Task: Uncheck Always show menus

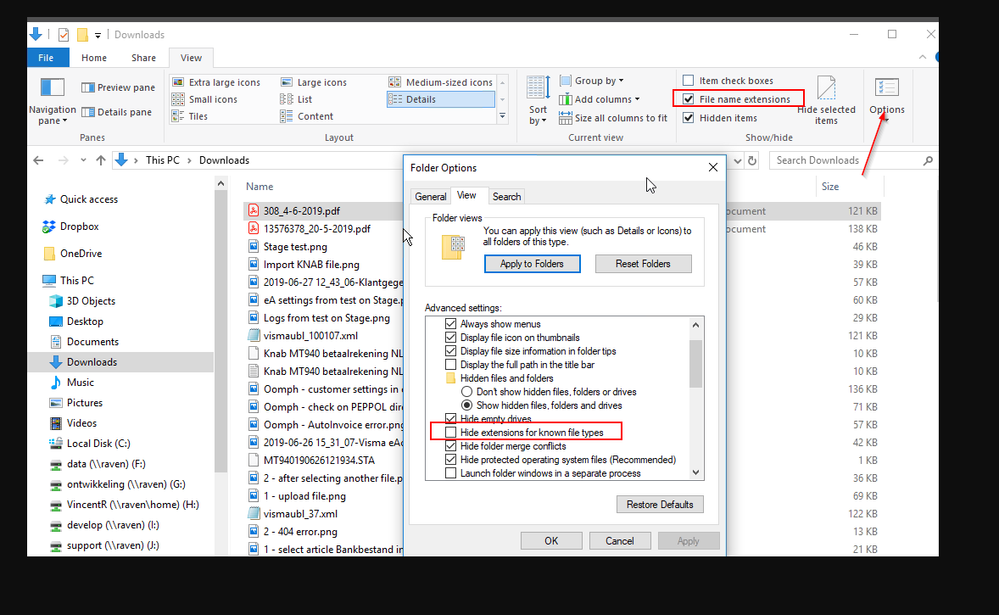Action: click(450, 324)
